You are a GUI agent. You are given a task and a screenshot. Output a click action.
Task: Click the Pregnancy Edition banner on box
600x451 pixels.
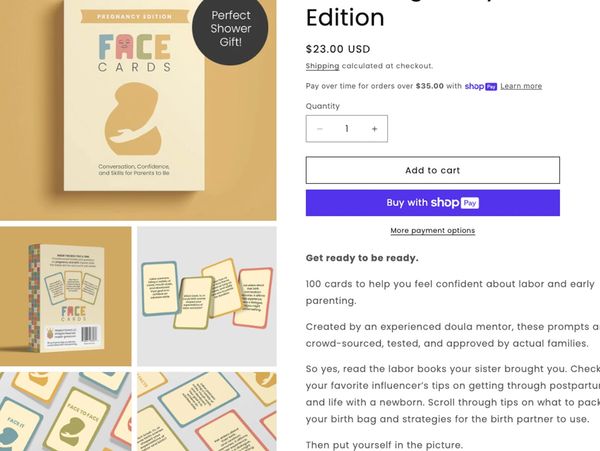(x=134, y=17)
